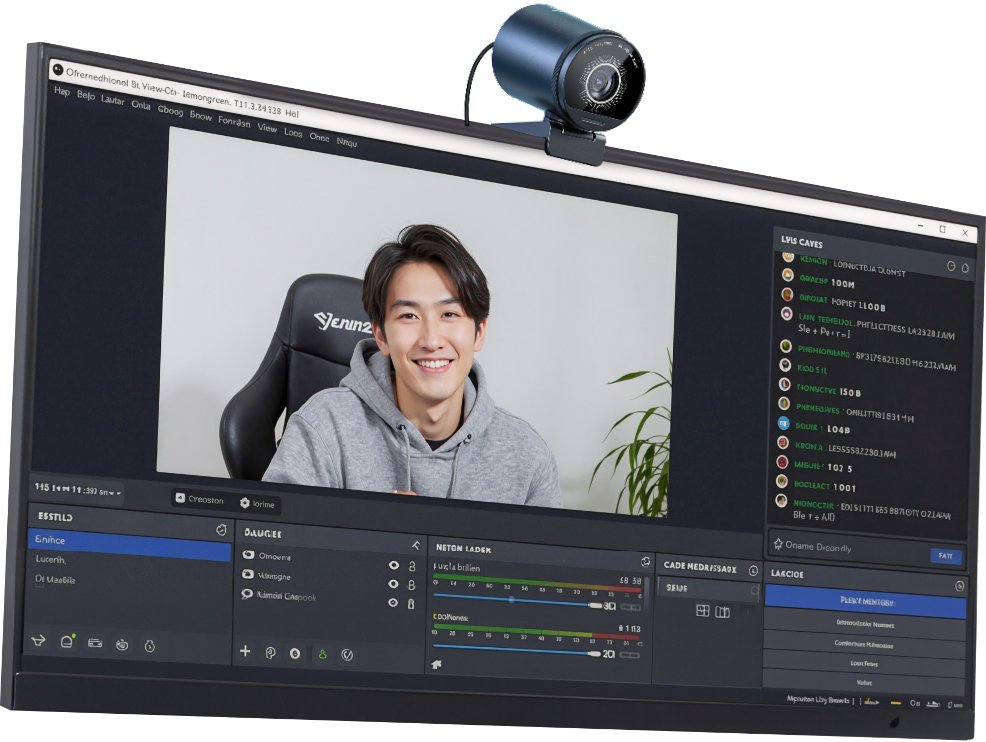
Task: Click the grid layout icon under Seije
Action: (x=702, y=611)
